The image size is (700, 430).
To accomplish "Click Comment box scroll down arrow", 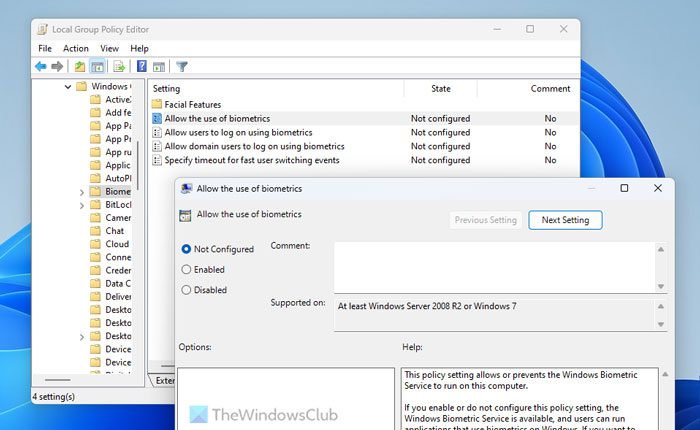I will [x=661, y=286].
